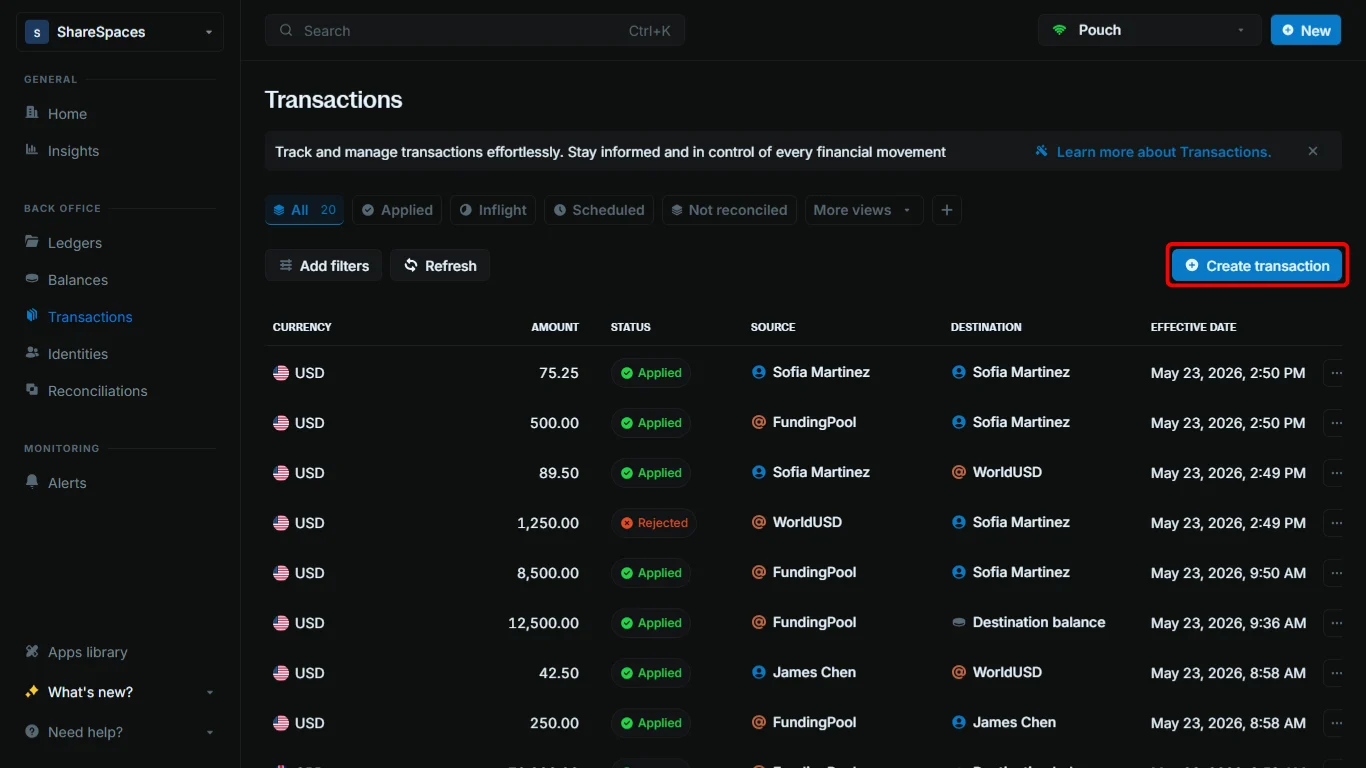Open the More views dropdown
Screen dimensions: 1366x768
[864, 210]
